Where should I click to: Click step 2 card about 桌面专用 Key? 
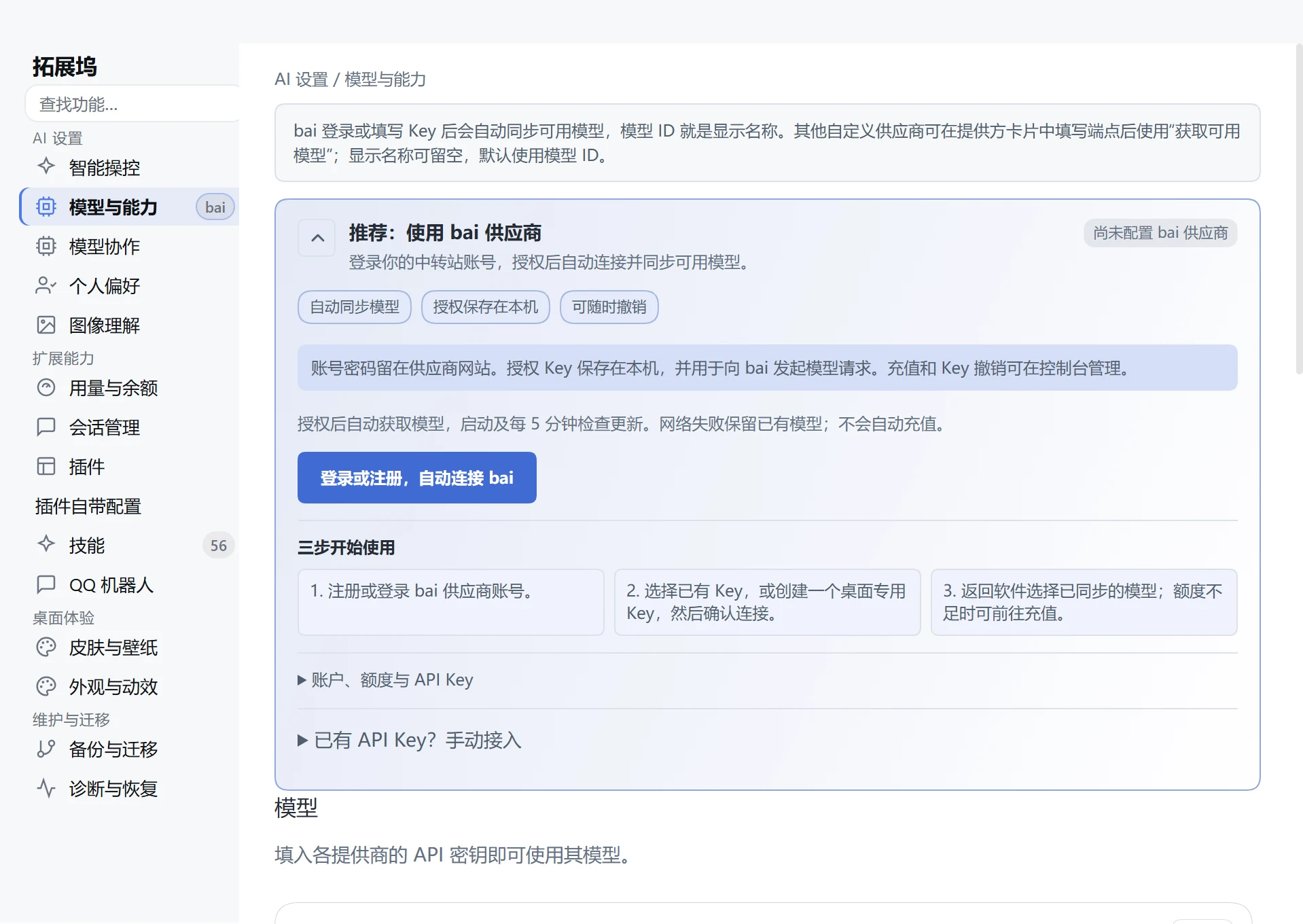click(768, 603)
